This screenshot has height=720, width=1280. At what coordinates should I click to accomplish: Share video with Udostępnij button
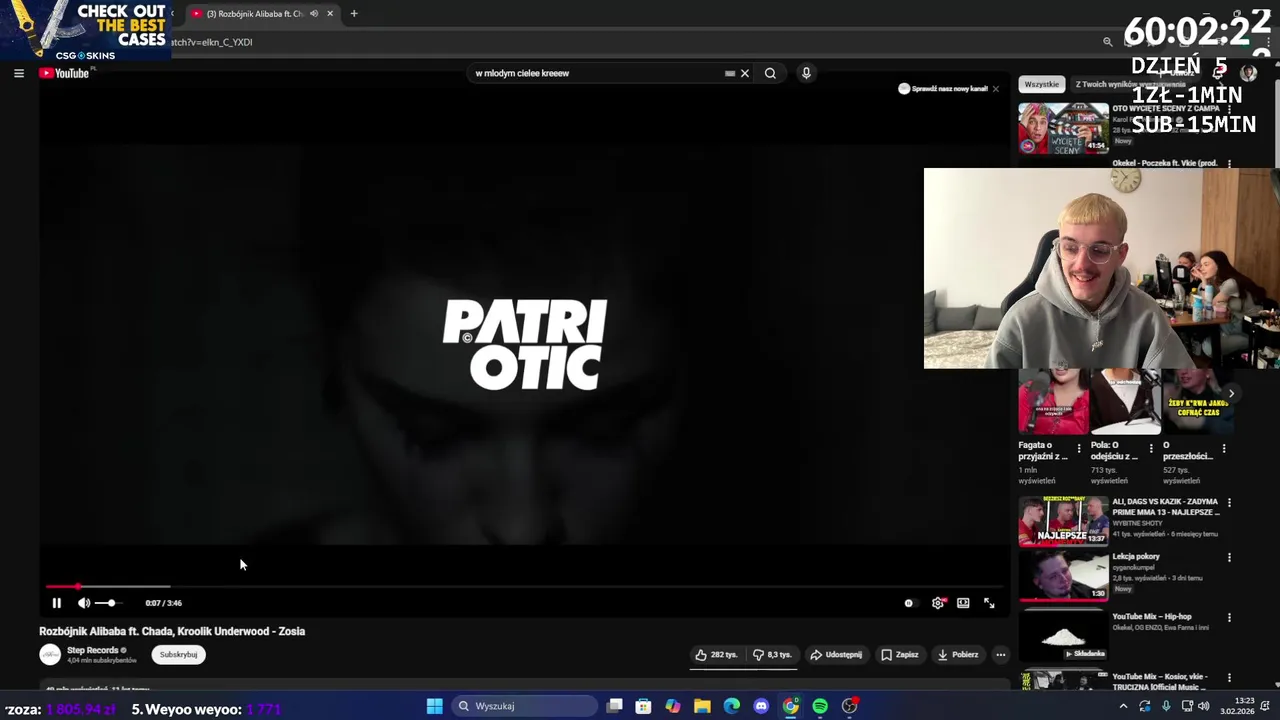coord(836,655)
